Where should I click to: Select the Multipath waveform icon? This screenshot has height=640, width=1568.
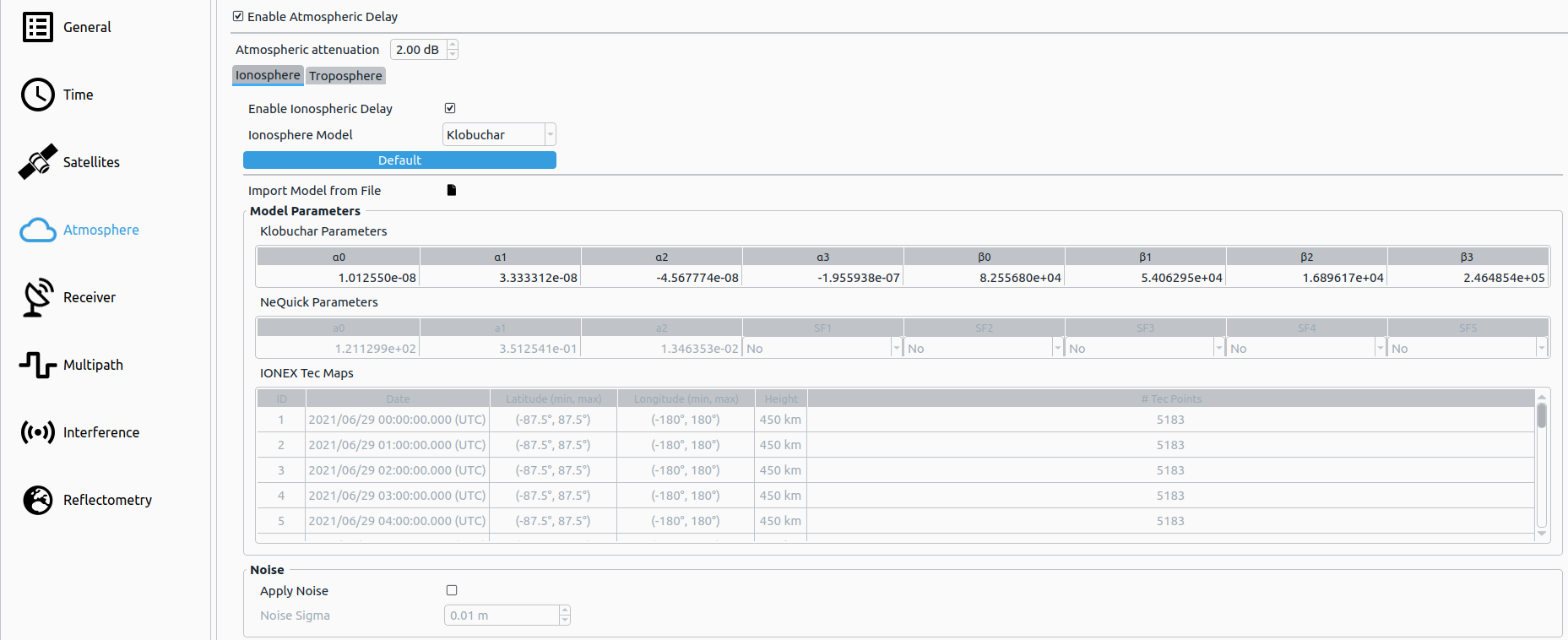click(x=37, y=365)
